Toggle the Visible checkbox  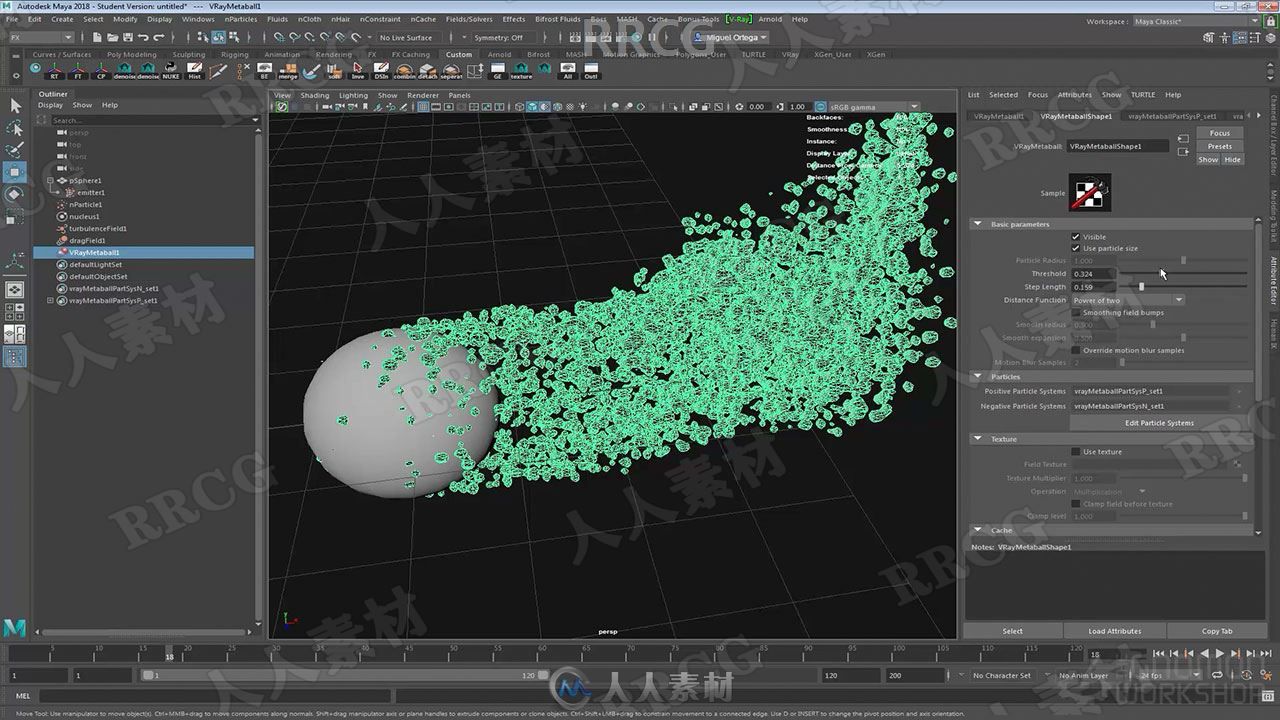pyautogui.click(x=1076, y=237)
